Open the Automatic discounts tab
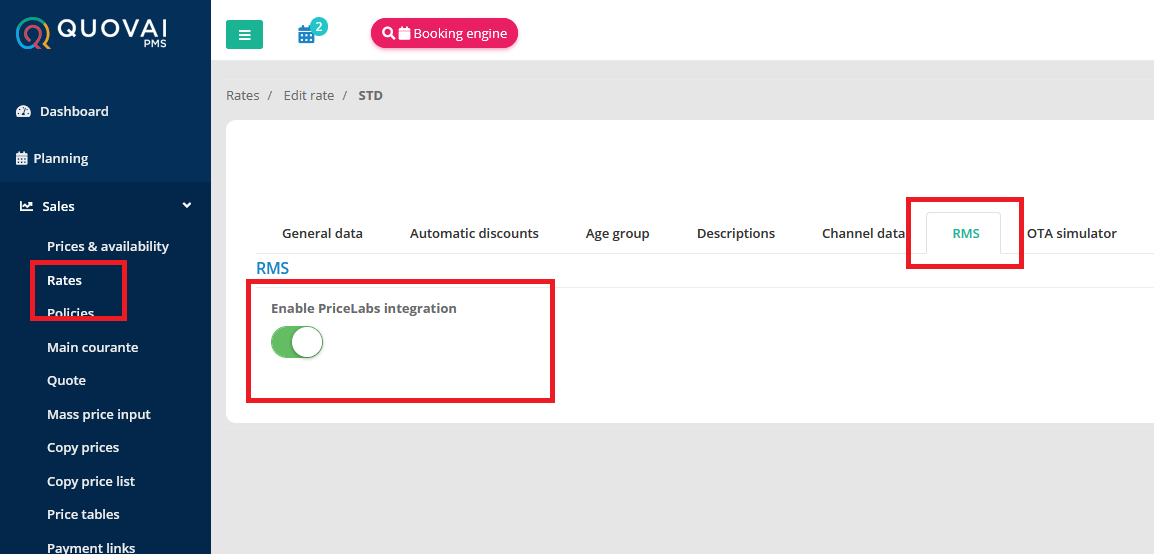1154x554 pixels. pos(474,233)
